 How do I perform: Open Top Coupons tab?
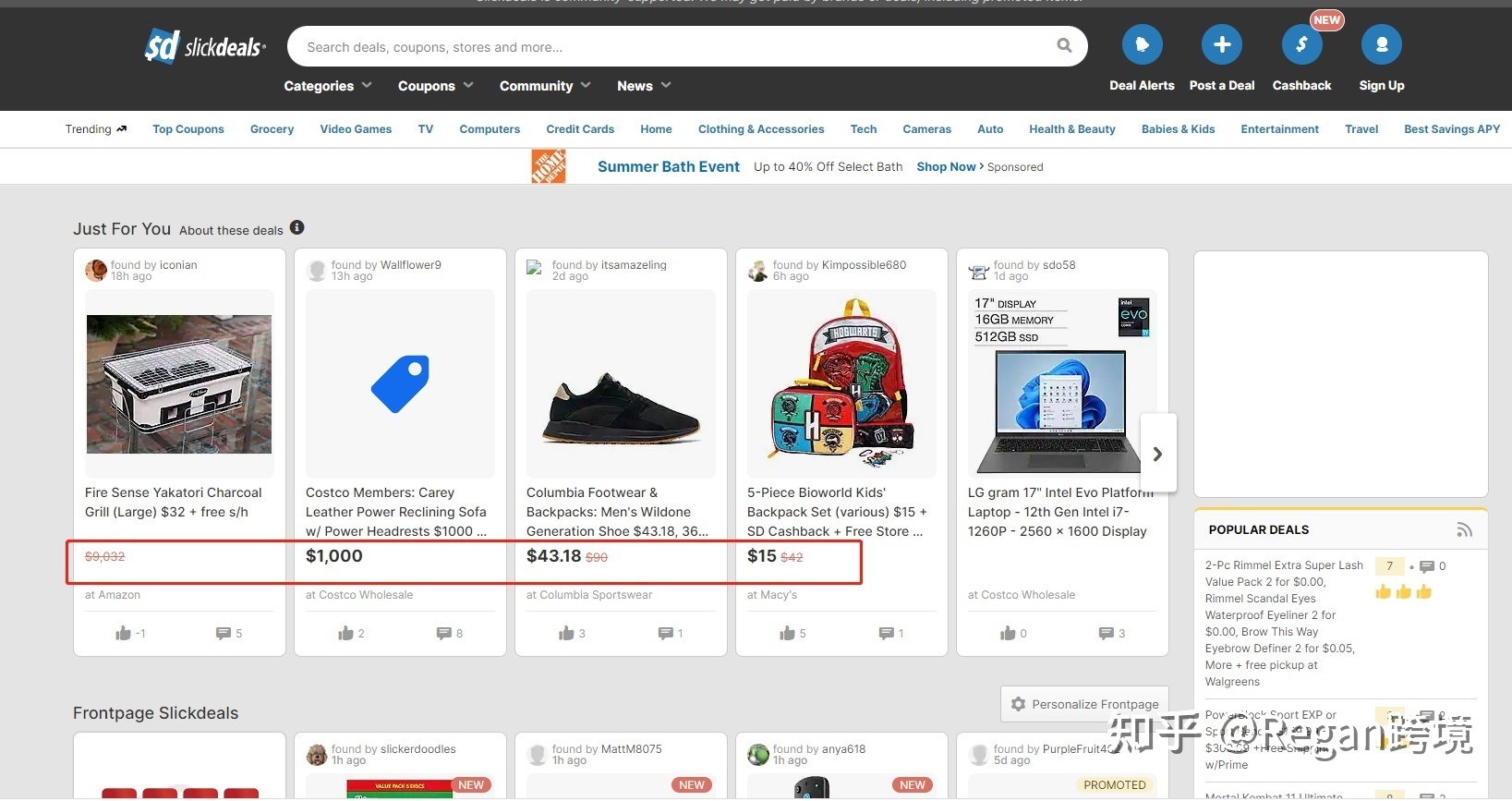coord(188,129)
